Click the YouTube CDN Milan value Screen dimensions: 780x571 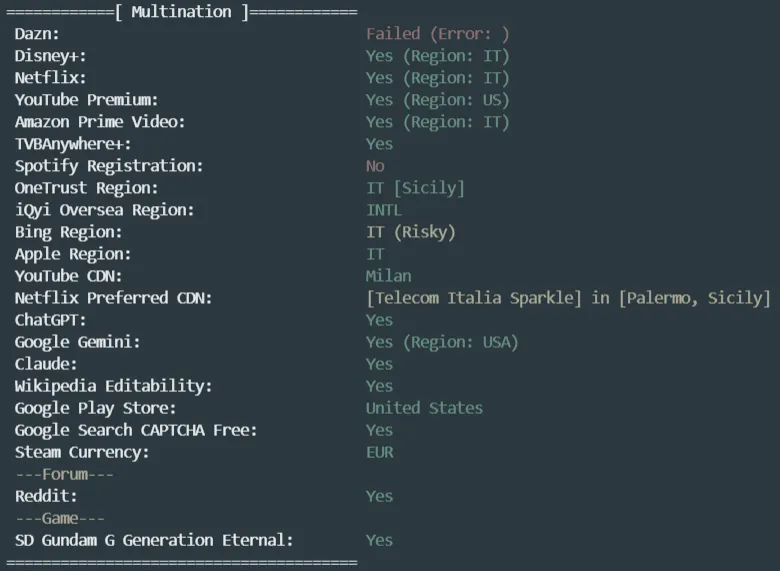[x=388, y=276]
